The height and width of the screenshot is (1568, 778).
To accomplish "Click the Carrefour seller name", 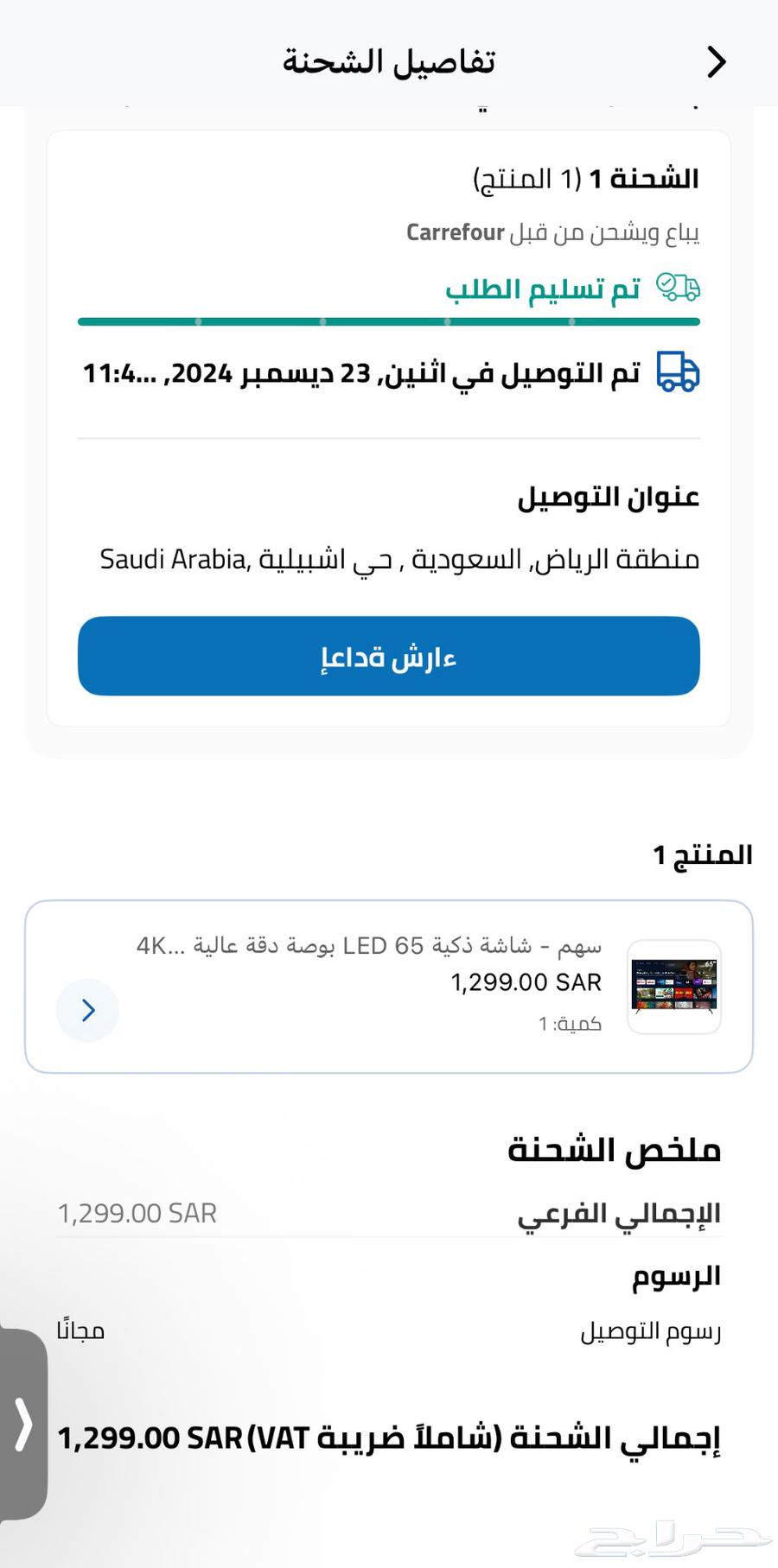I will tap(455, 232).
